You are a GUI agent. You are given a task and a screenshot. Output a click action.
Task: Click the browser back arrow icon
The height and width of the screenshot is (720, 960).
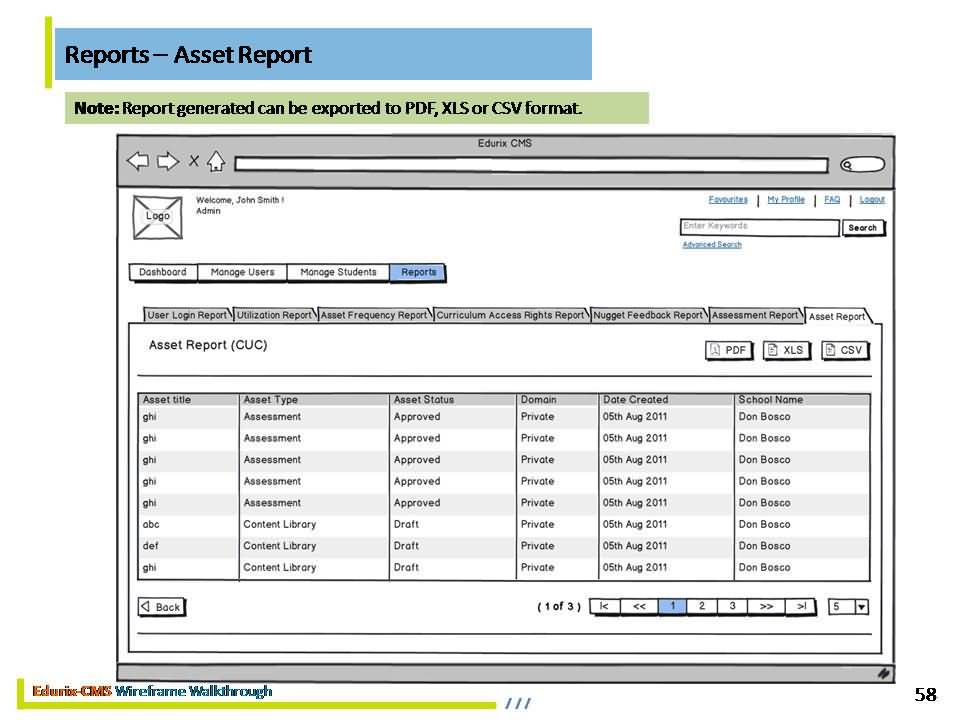pyautogui.click(x=137, y=162)
